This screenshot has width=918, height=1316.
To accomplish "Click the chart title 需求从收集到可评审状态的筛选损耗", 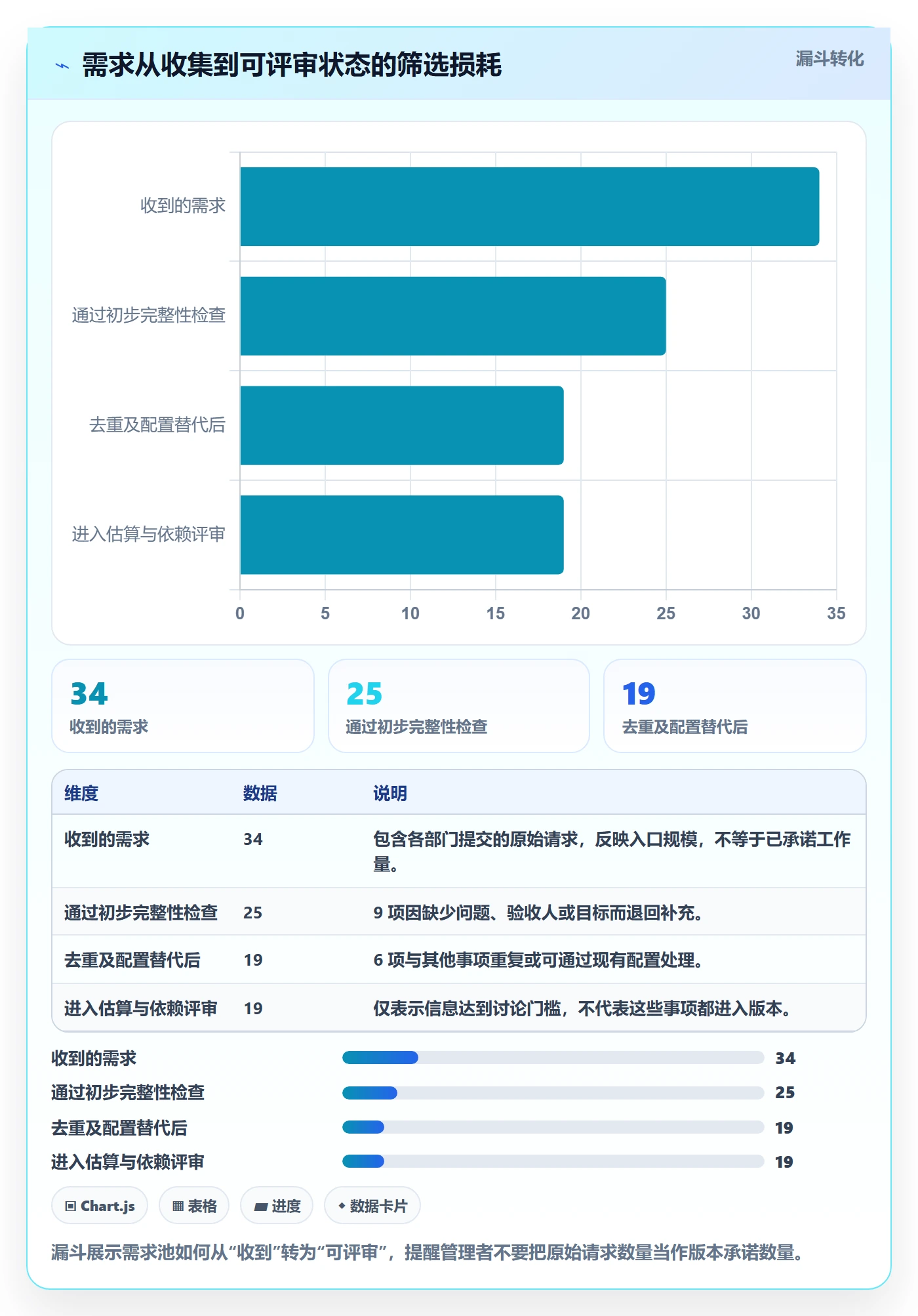I will [x=292, y=65].
